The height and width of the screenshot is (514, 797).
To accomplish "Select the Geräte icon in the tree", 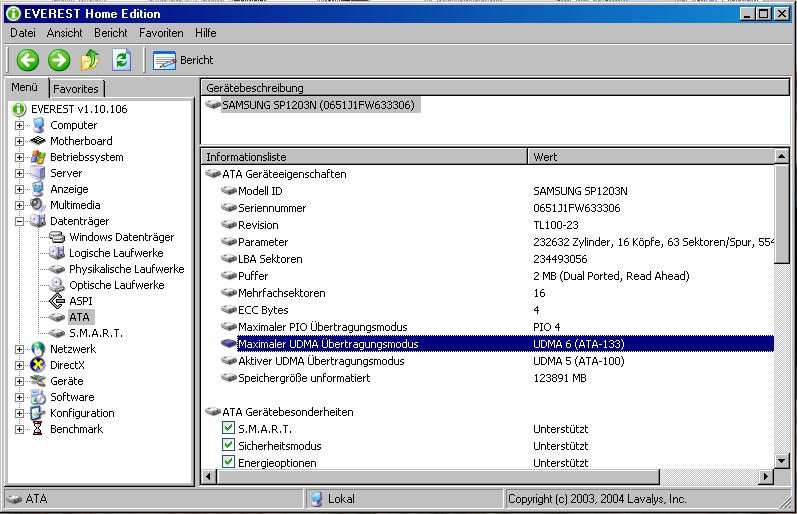I will pyautogui.click(x=38, y=381).
